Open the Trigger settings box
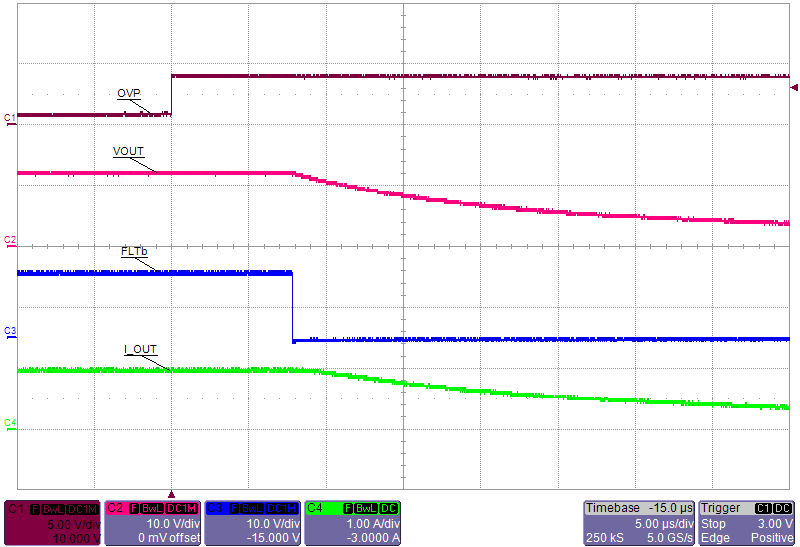This screenshot has width=800, height=547. tap(747, 522)
